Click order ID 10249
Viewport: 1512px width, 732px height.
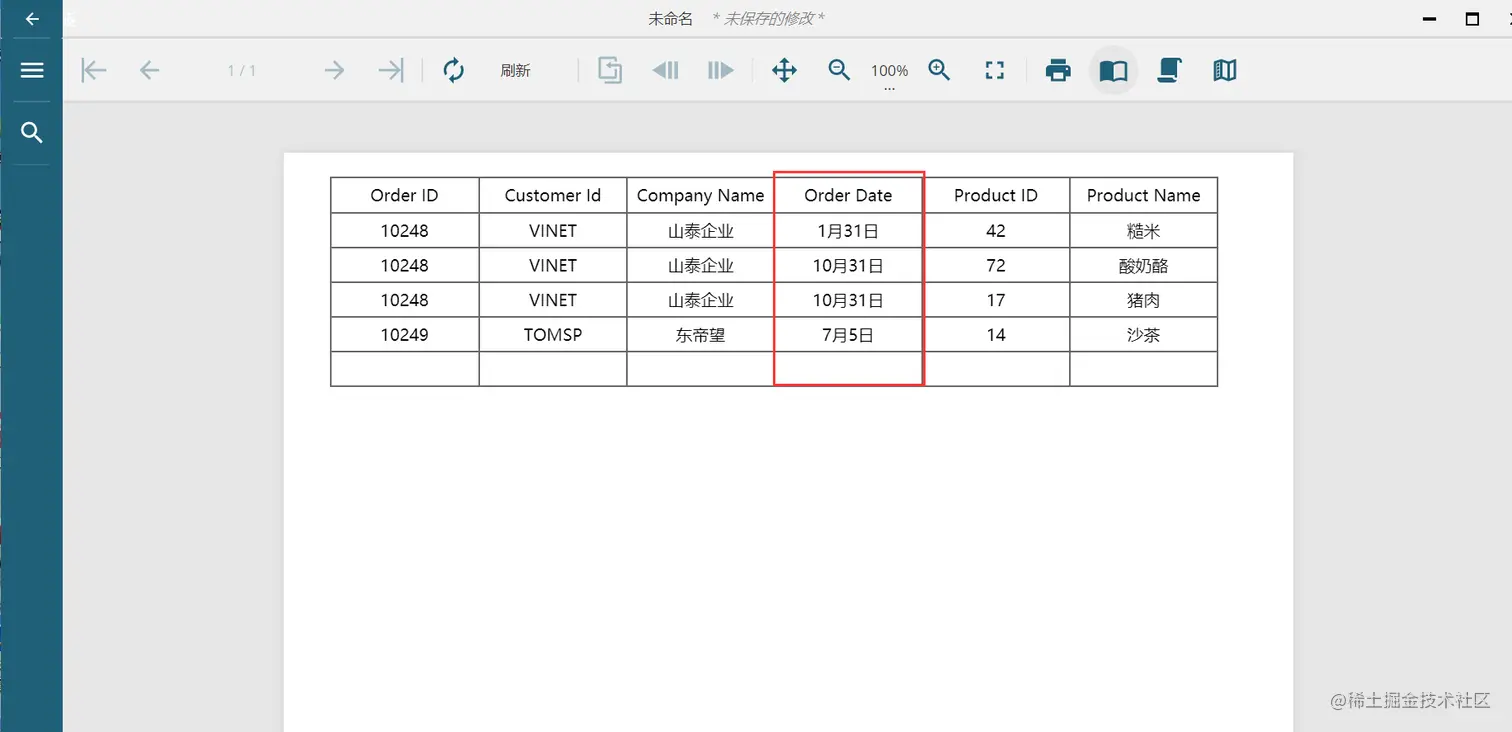[x=404, y=335]
